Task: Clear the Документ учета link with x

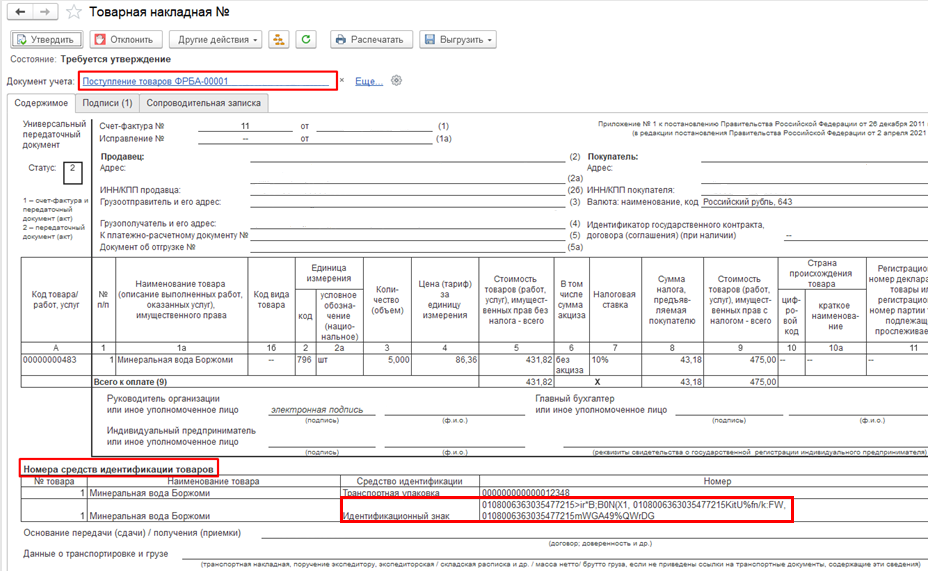Action: tap(342, 80)
